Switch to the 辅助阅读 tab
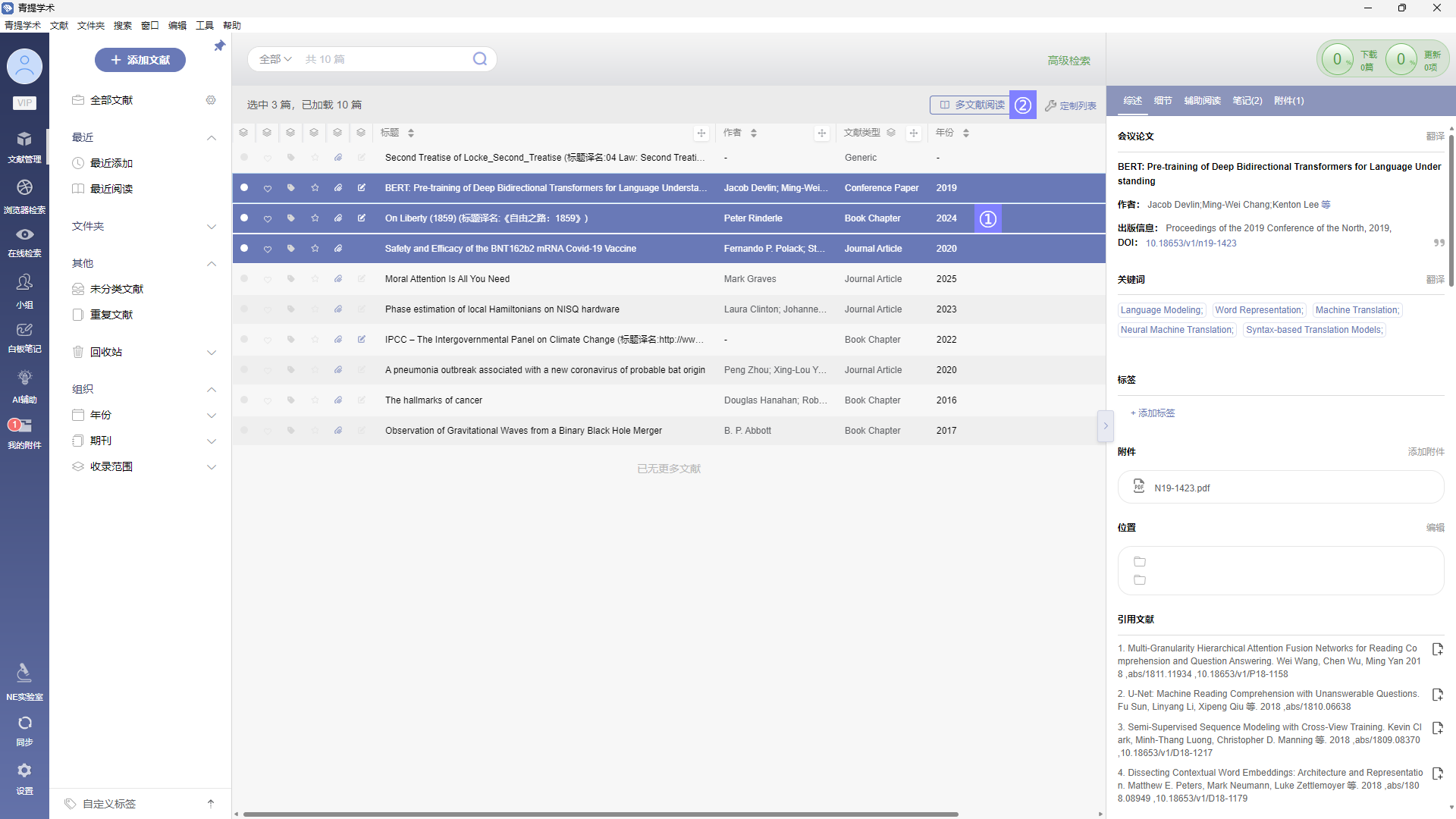Viewport: 1456px width, 819px height. (1202, 101)
